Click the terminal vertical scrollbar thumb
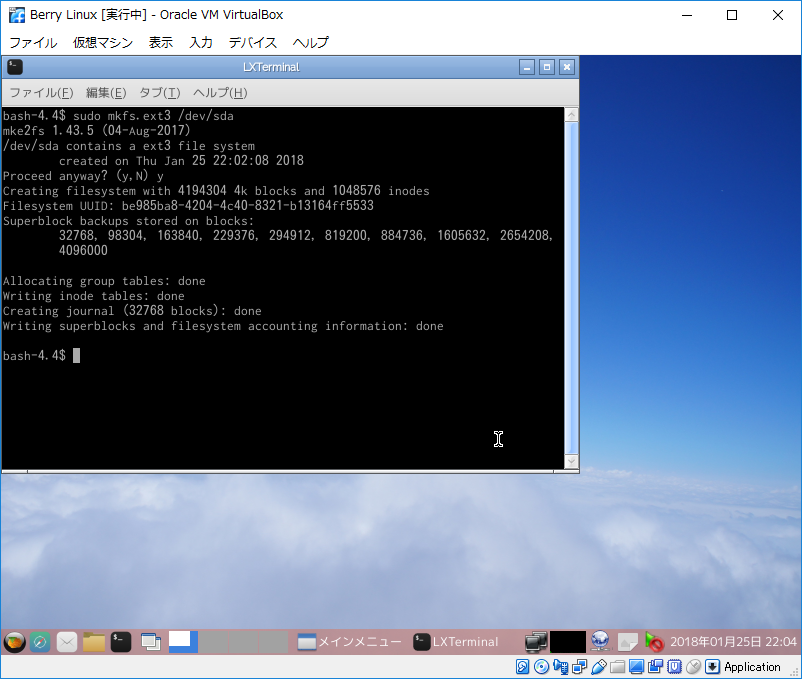The height and width of the screenshot is (679, 802). tap(572, 288)
